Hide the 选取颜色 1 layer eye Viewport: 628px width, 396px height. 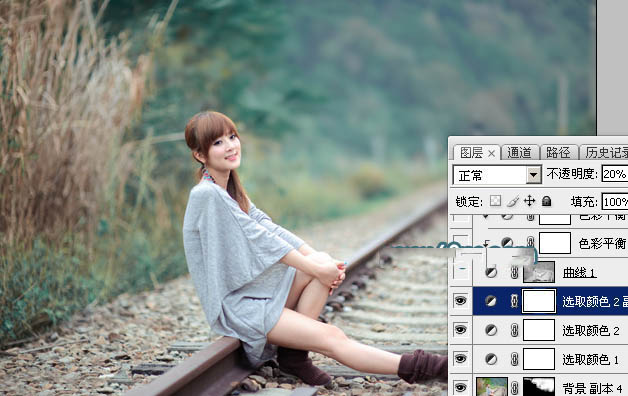click(461, 359)
